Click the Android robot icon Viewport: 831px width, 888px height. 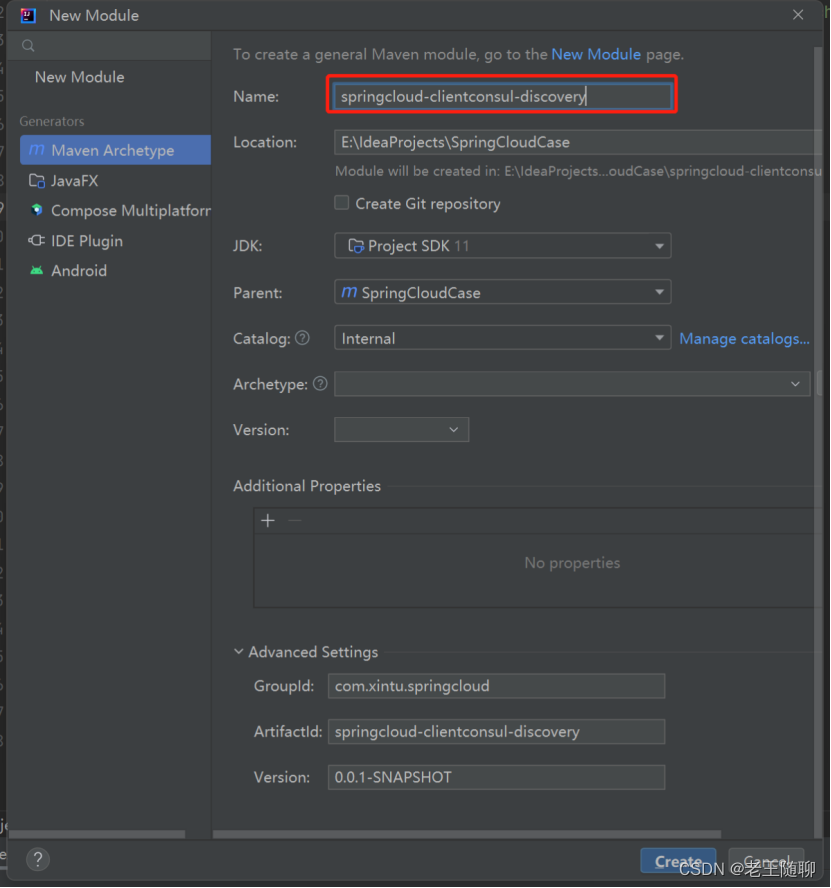(x=37, y=270)
